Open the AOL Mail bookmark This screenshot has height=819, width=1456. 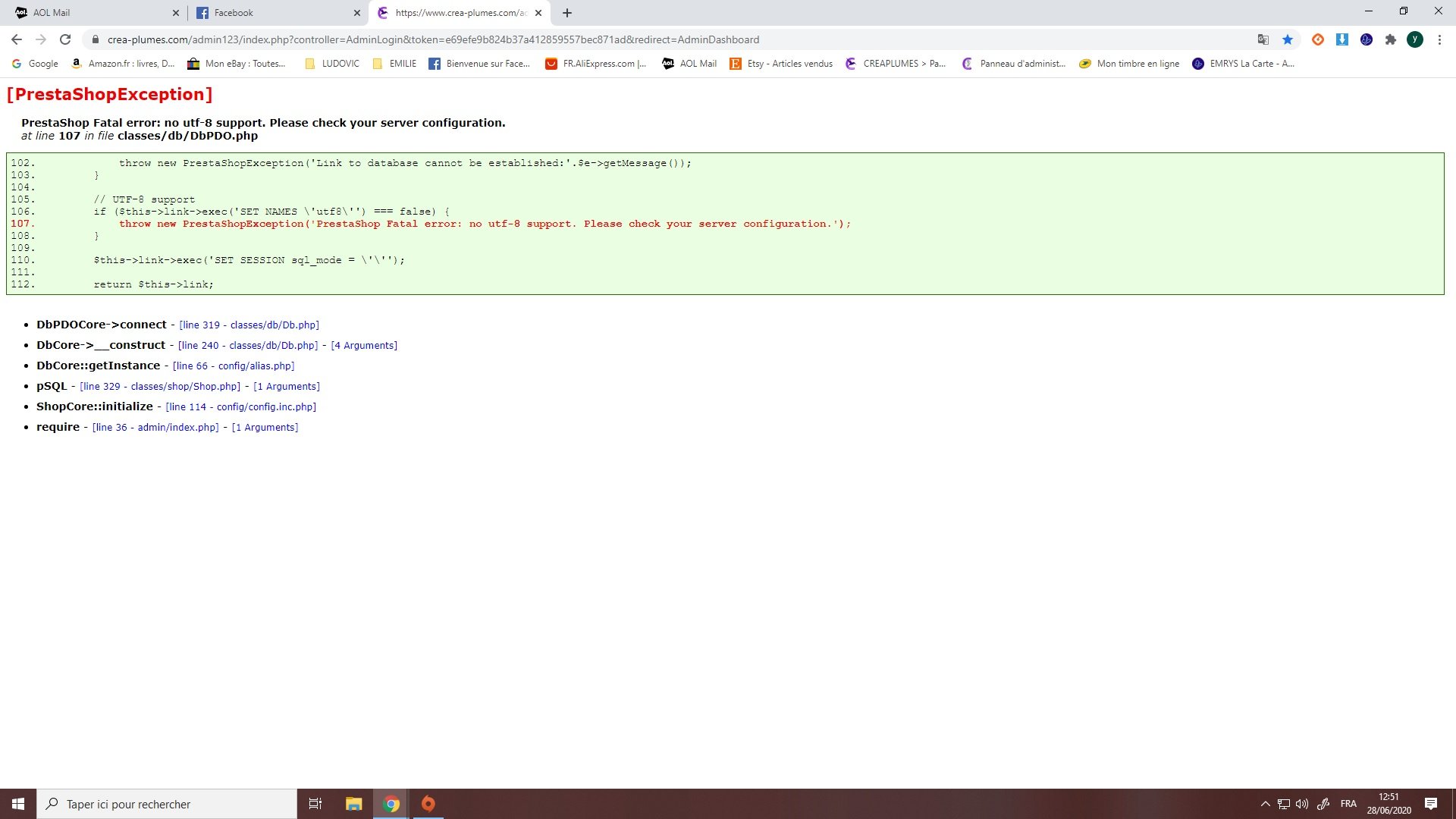[x=689, y=64]
